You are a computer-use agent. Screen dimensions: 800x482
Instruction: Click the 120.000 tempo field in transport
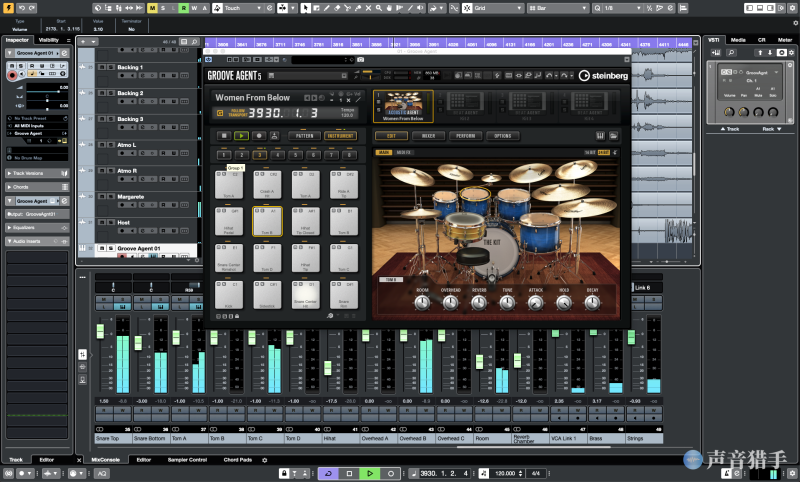click(505, 473)
